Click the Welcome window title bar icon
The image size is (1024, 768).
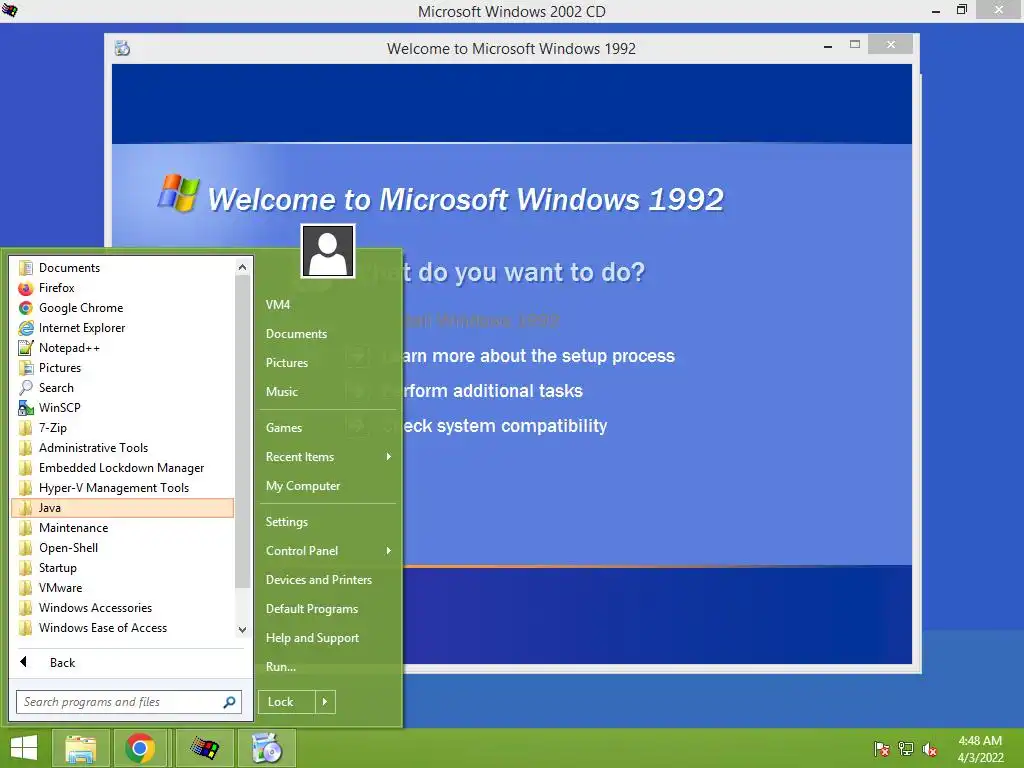(122, 48)
